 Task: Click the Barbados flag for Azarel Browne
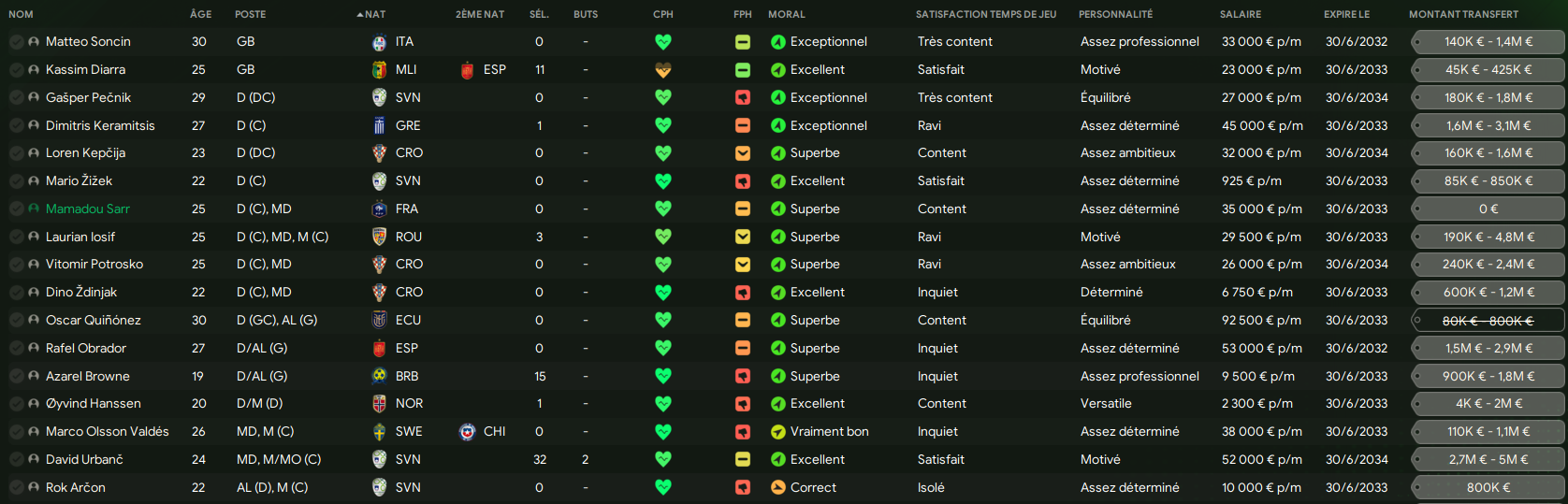coord(379,376)
